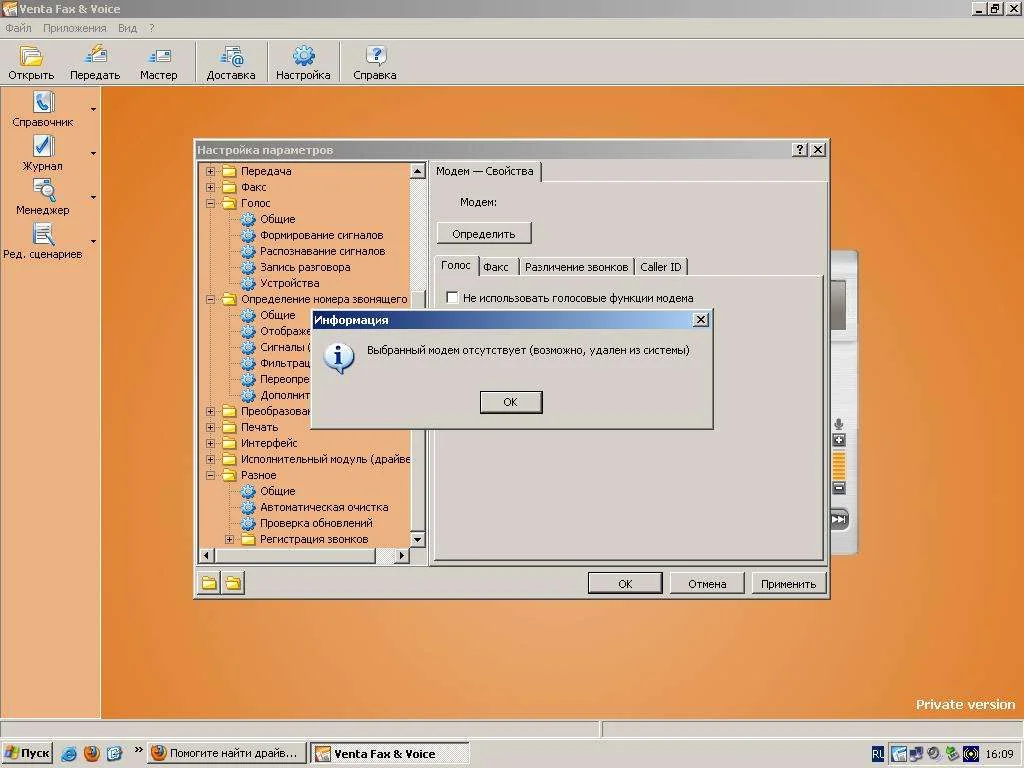Switch to Различение звонков tab
The width and height of the screenshot is (1024, 768).
[577, 266]
